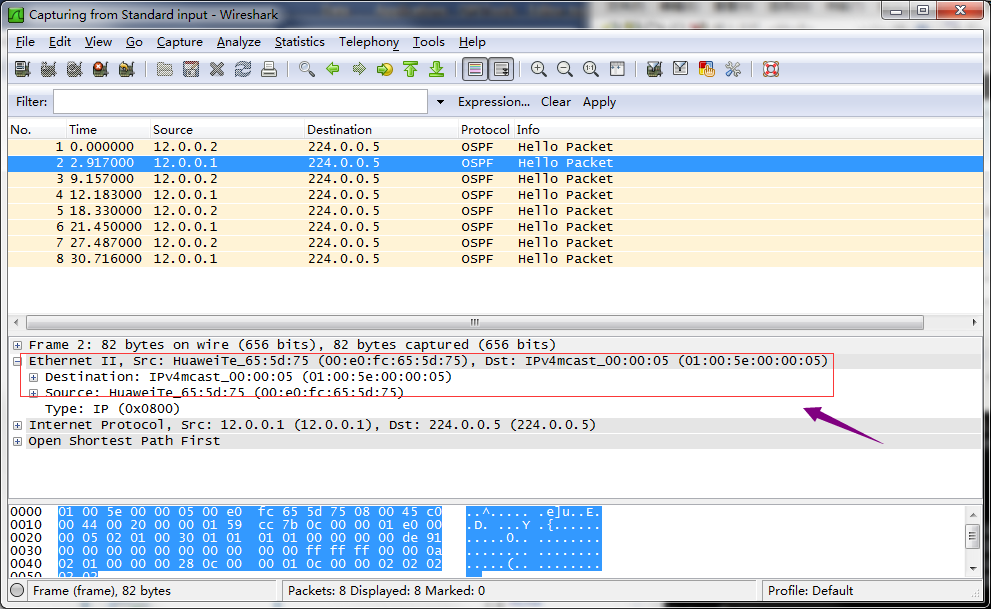Screen dimensions: 991x609
Task: Click Profile: Default in status bar
Action: click(810, 591)
